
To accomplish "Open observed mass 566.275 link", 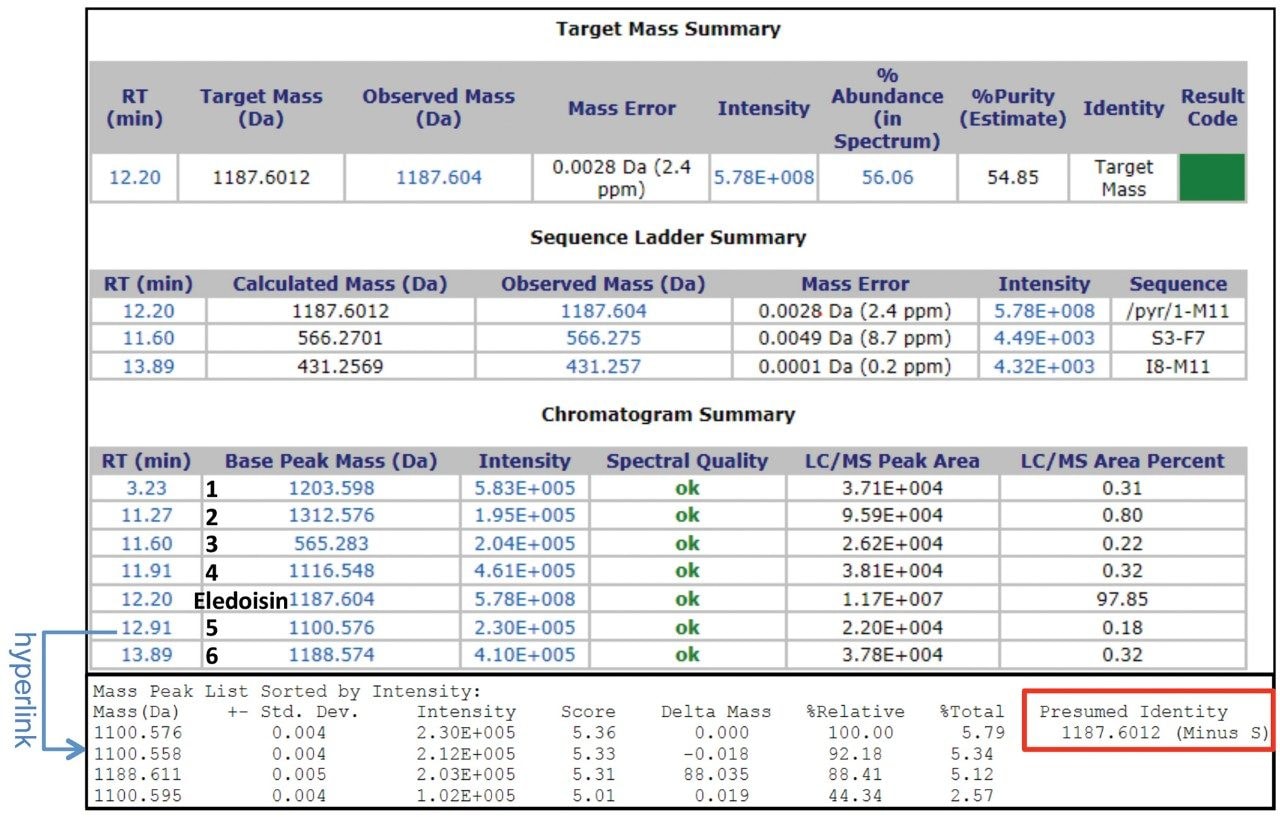I will pos(603,338).
